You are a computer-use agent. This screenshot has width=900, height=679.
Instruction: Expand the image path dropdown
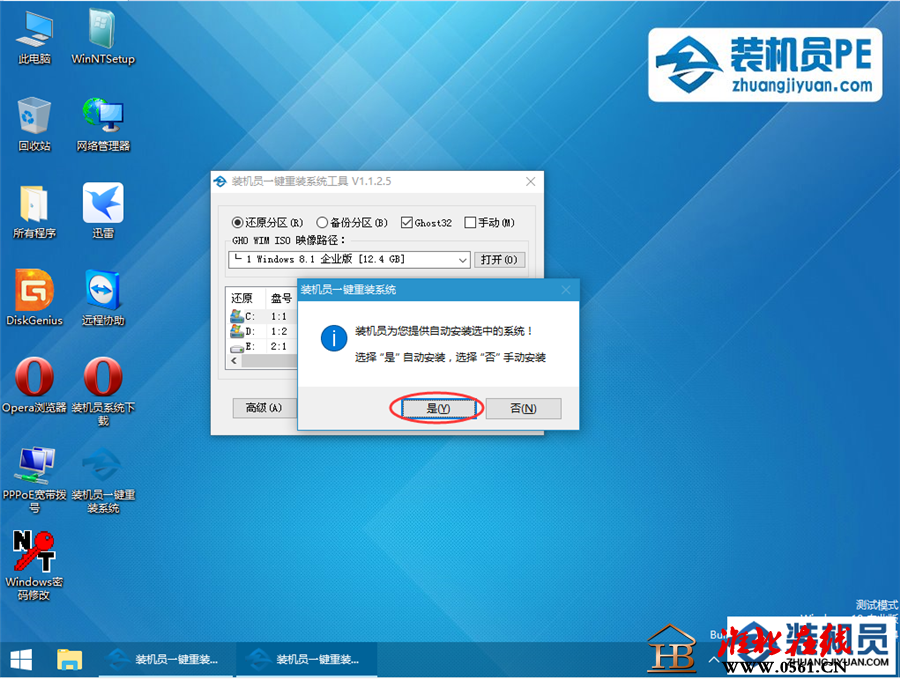463,260
